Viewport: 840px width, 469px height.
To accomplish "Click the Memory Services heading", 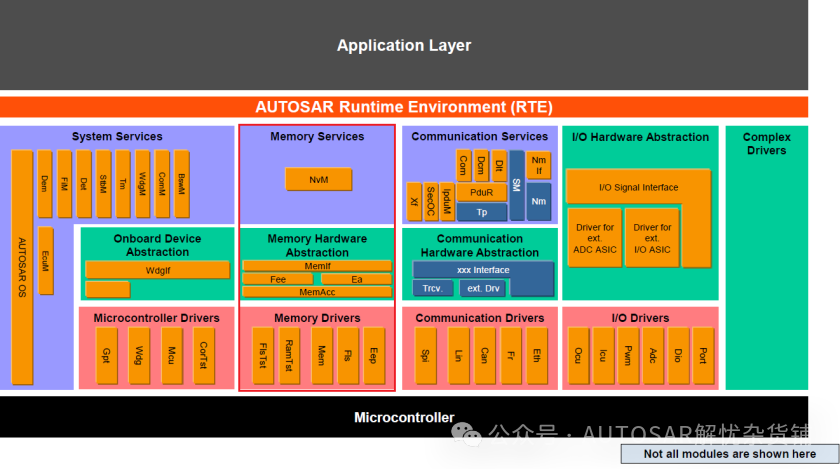I will tap(317, 137).
